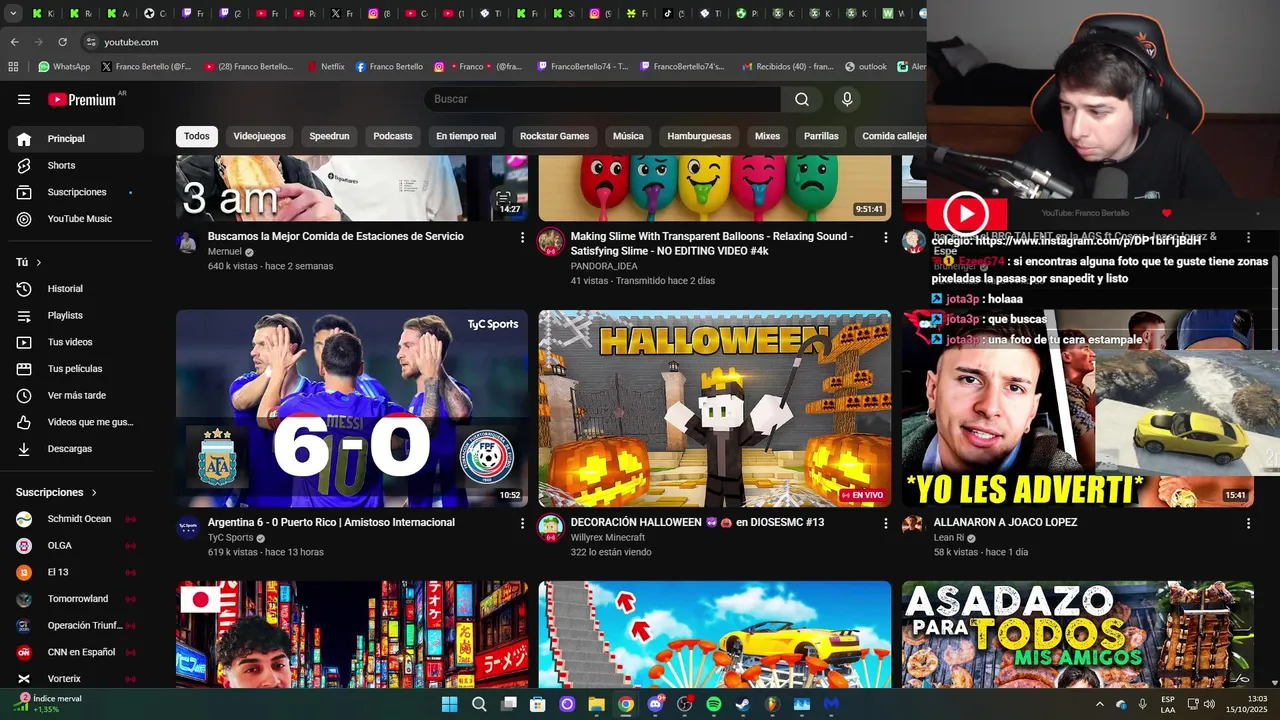
Task: Open Discord from the taskbar
Action: 655,704
